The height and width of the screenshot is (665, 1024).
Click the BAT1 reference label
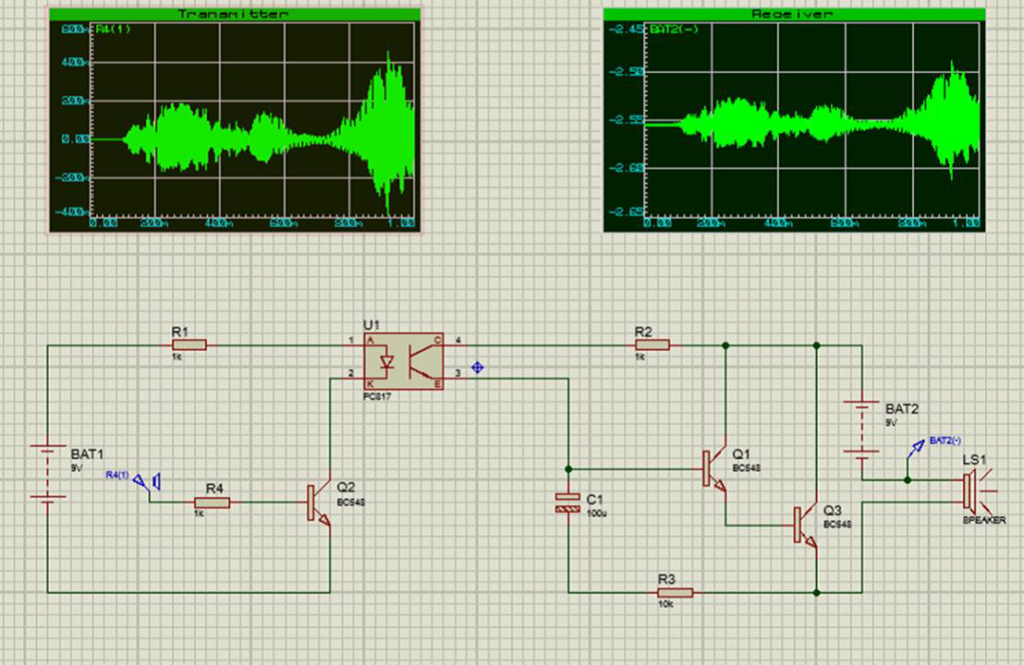click(x=88, y=454)
